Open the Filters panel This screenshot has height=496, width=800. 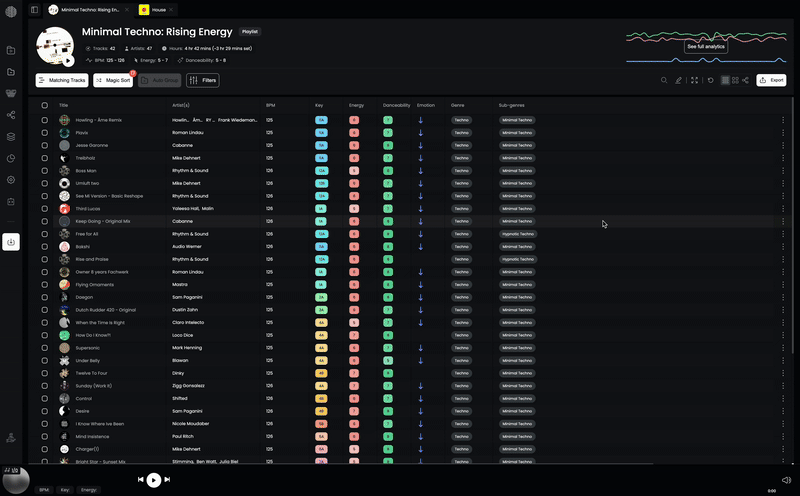(202, 80)
